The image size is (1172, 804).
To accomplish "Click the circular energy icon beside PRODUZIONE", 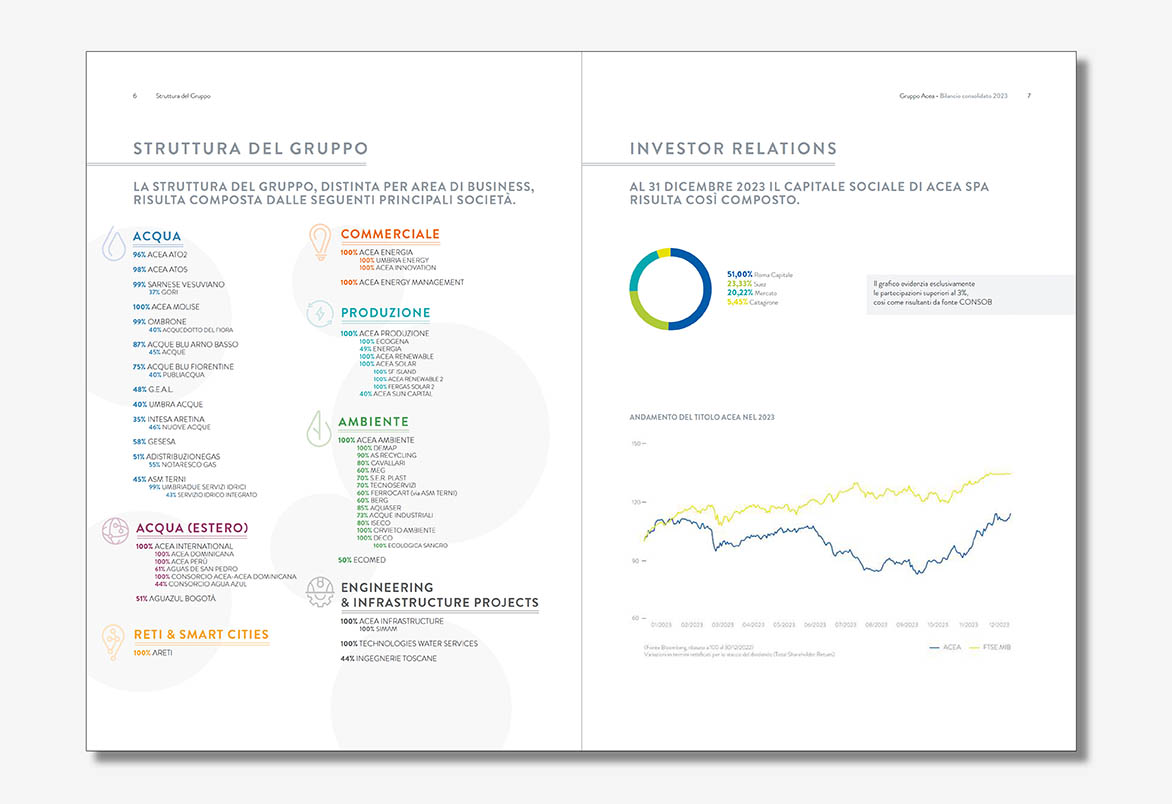I will click(x=320, y=314).
